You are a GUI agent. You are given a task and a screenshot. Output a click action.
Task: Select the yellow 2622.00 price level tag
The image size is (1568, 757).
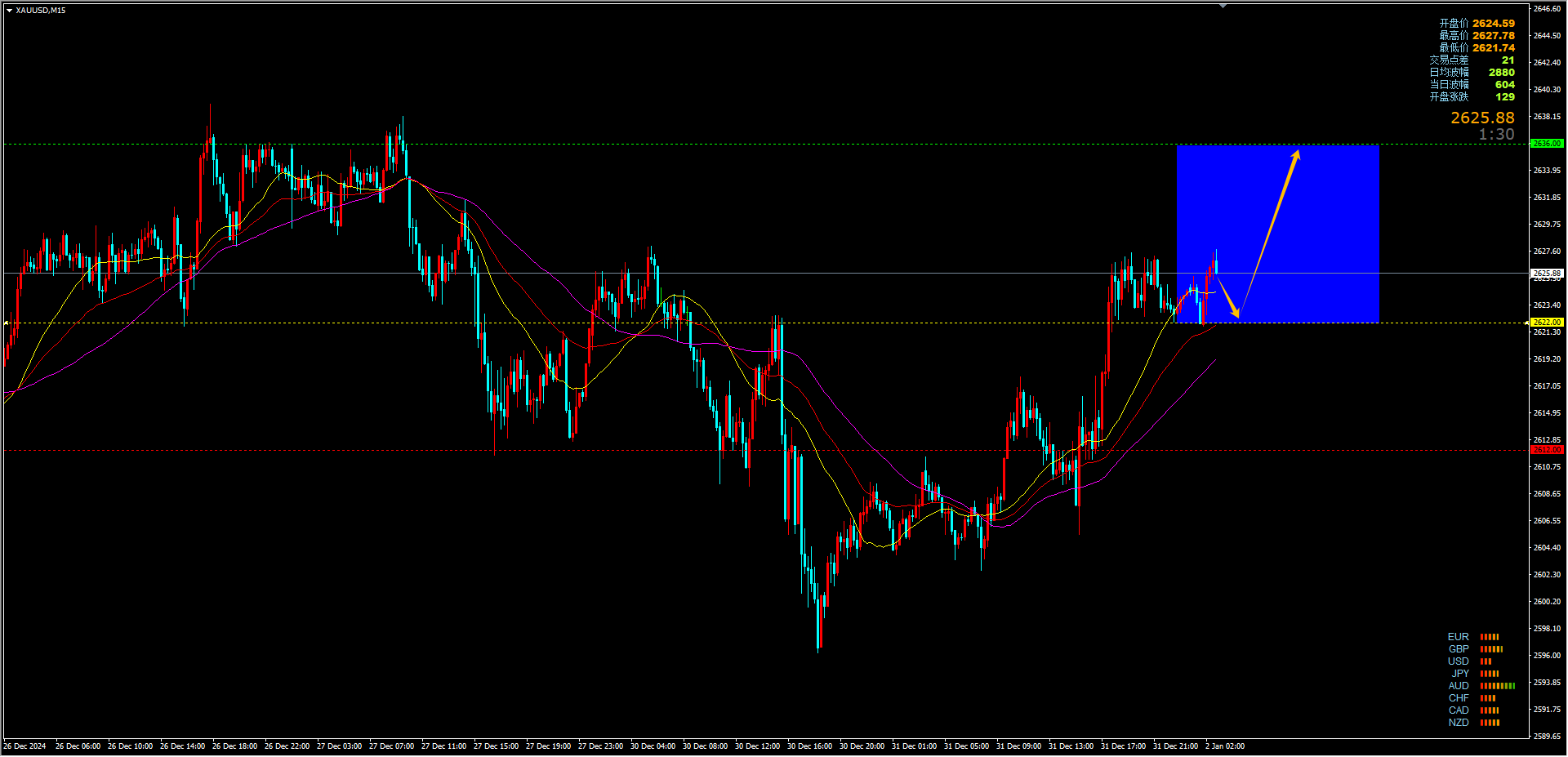point(1547,323)
